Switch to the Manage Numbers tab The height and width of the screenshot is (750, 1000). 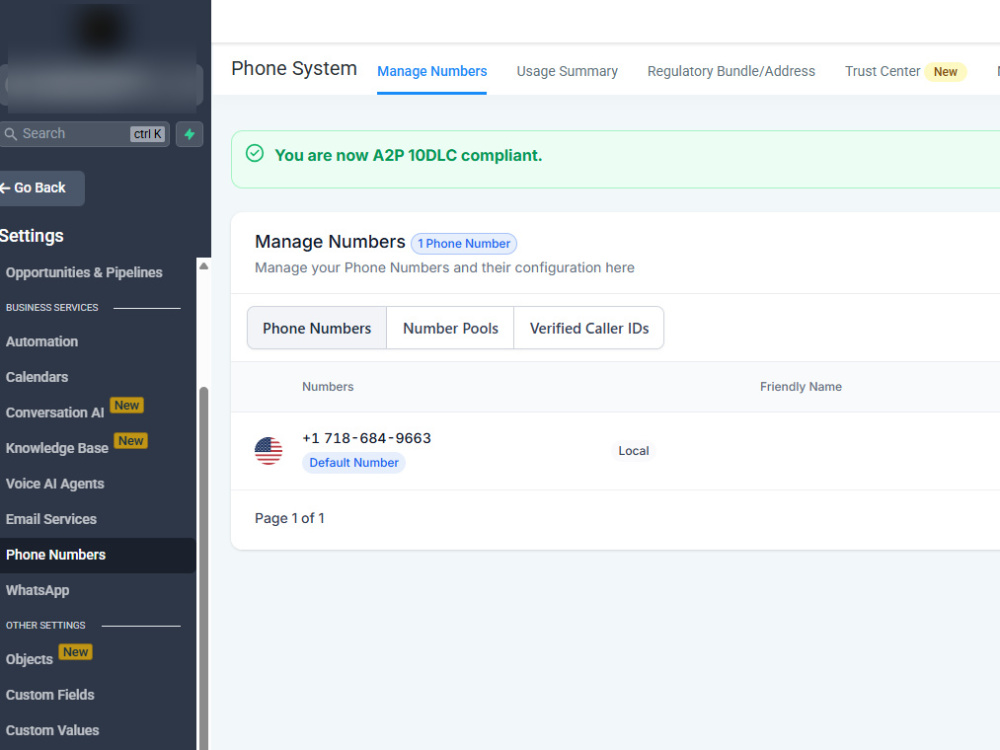[x=432, y=71]
